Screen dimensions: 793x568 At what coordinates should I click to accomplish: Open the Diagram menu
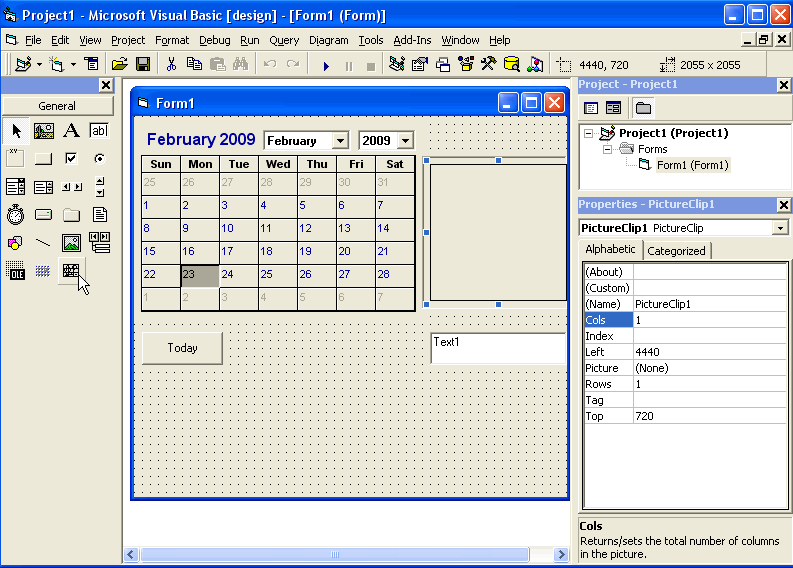tap(329, 40)
